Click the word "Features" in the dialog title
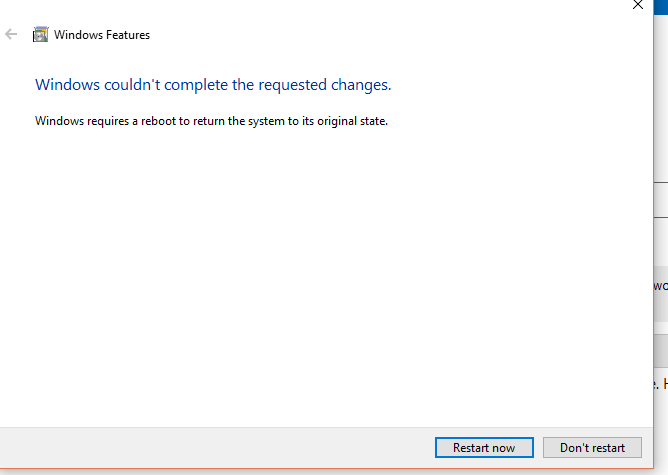The image size is (668, 475). tap(128, 35)
